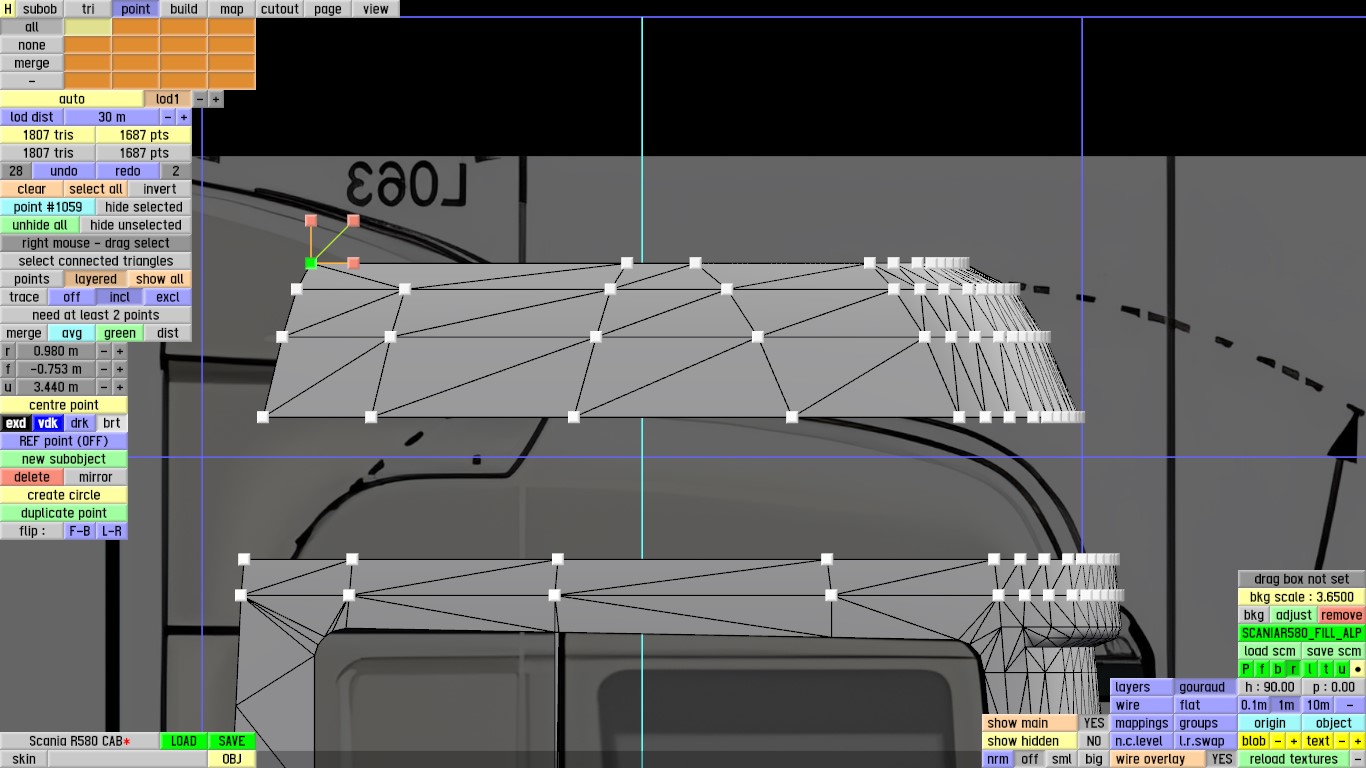Decrease lod dist with the minus button
Image resolution: width=1366 pixels, height=768 pixels.
[168, 117]
